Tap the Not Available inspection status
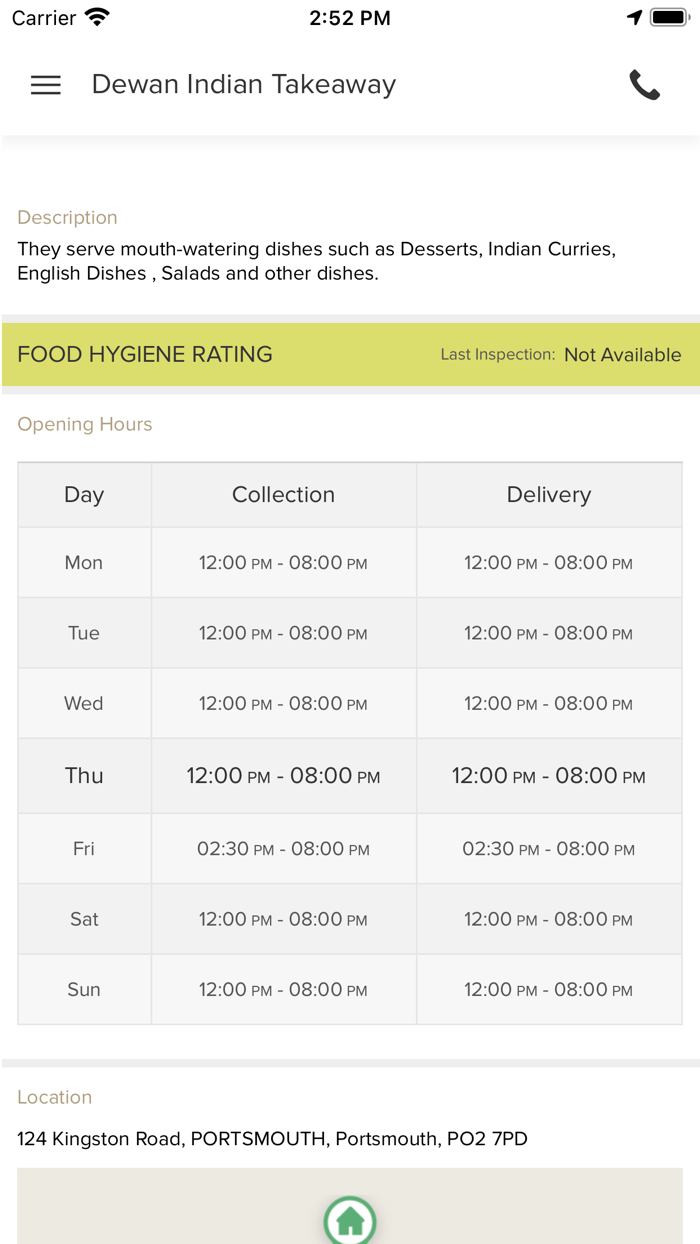 pyautogui.click(x=622, y=354)
